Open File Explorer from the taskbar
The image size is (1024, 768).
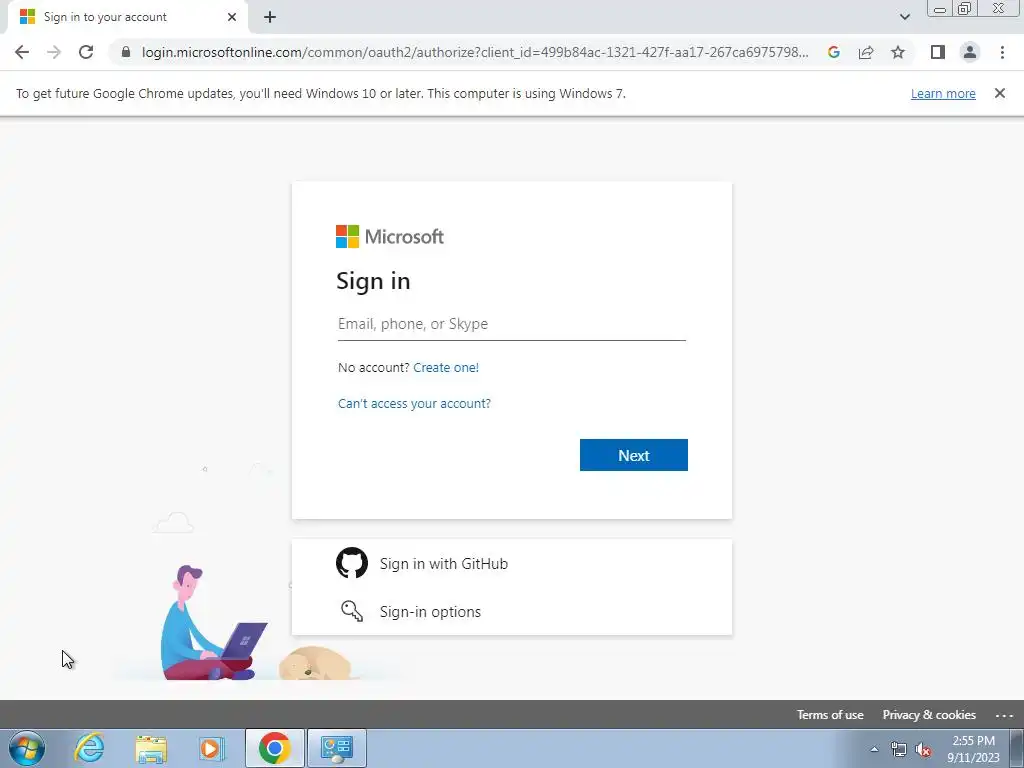(x=151, y=748)
